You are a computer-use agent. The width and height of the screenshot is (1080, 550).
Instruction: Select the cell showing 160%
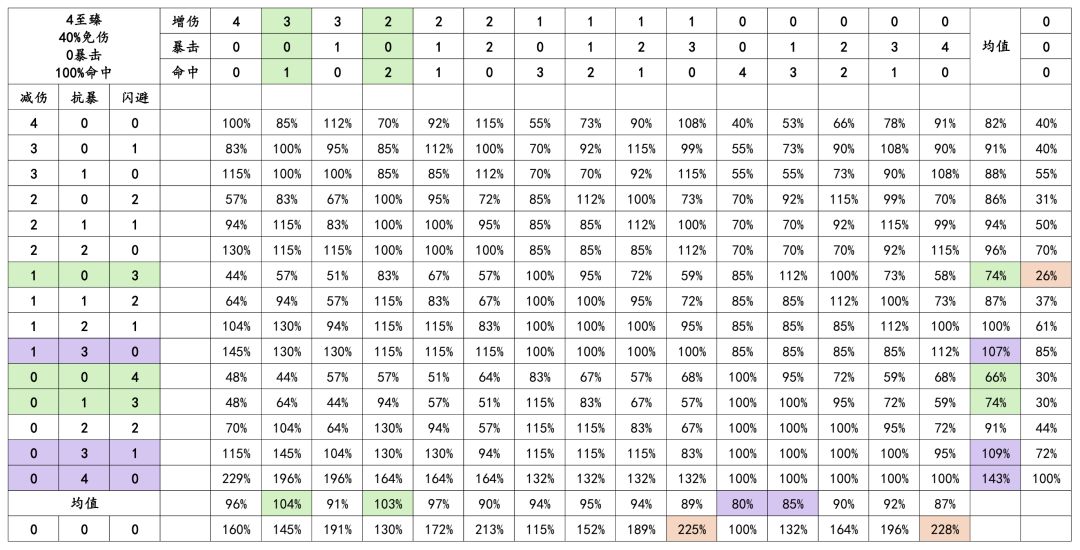coord(236,529)
